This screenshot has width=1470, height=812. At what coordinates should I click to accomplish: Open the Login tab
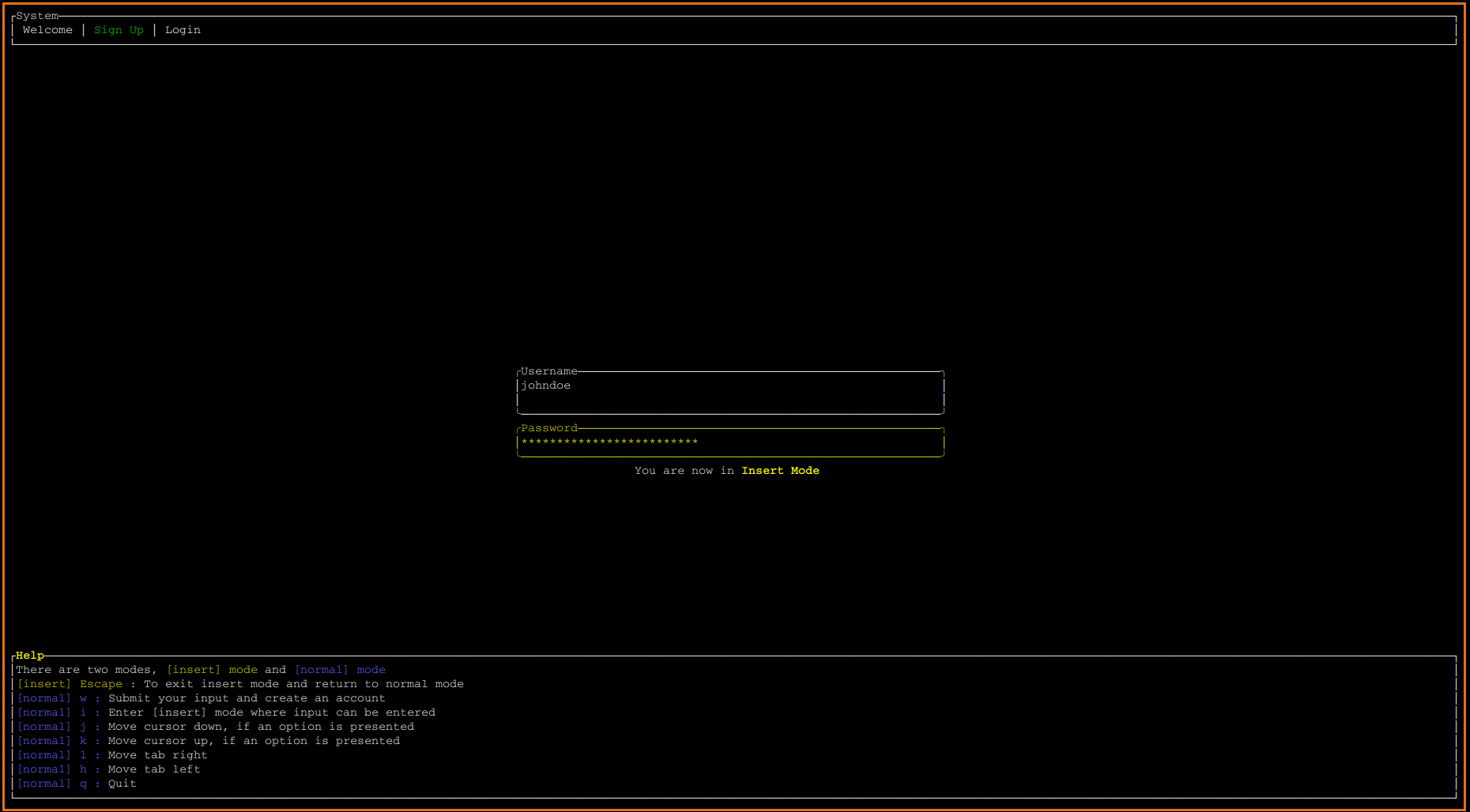[183, 30]
